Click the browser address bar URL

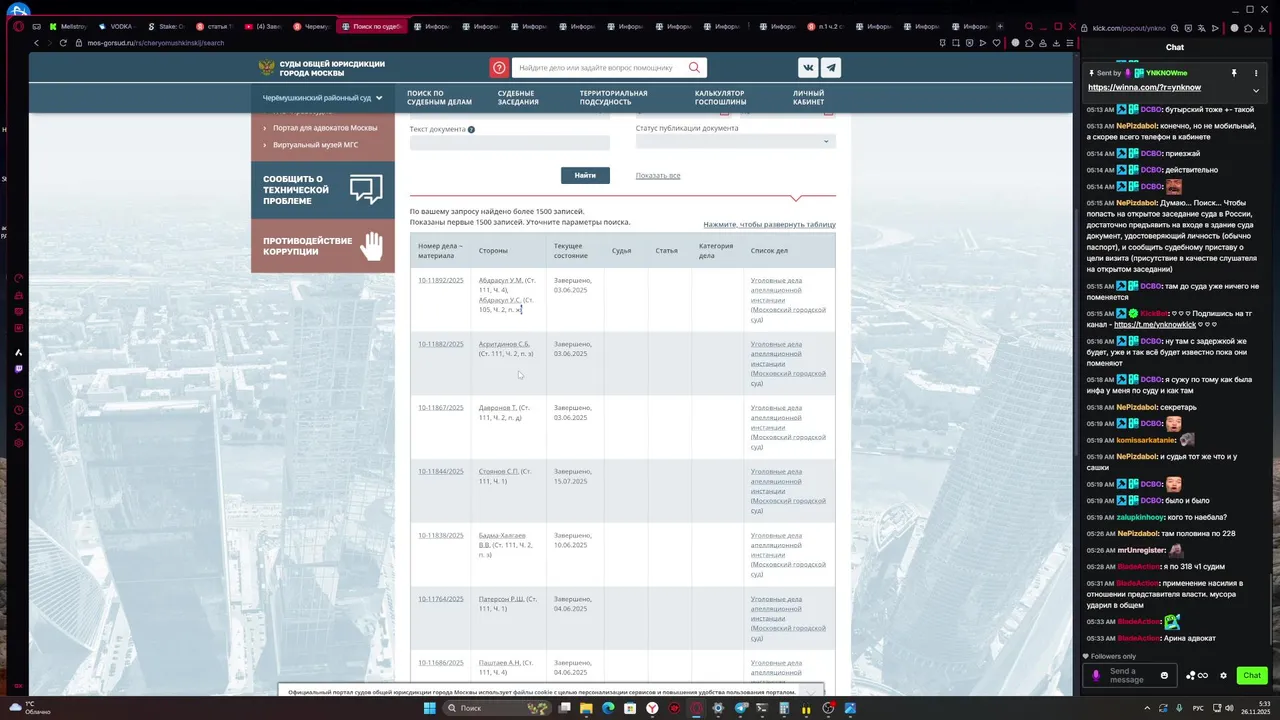pyautogui.click(x=155, y=43)
